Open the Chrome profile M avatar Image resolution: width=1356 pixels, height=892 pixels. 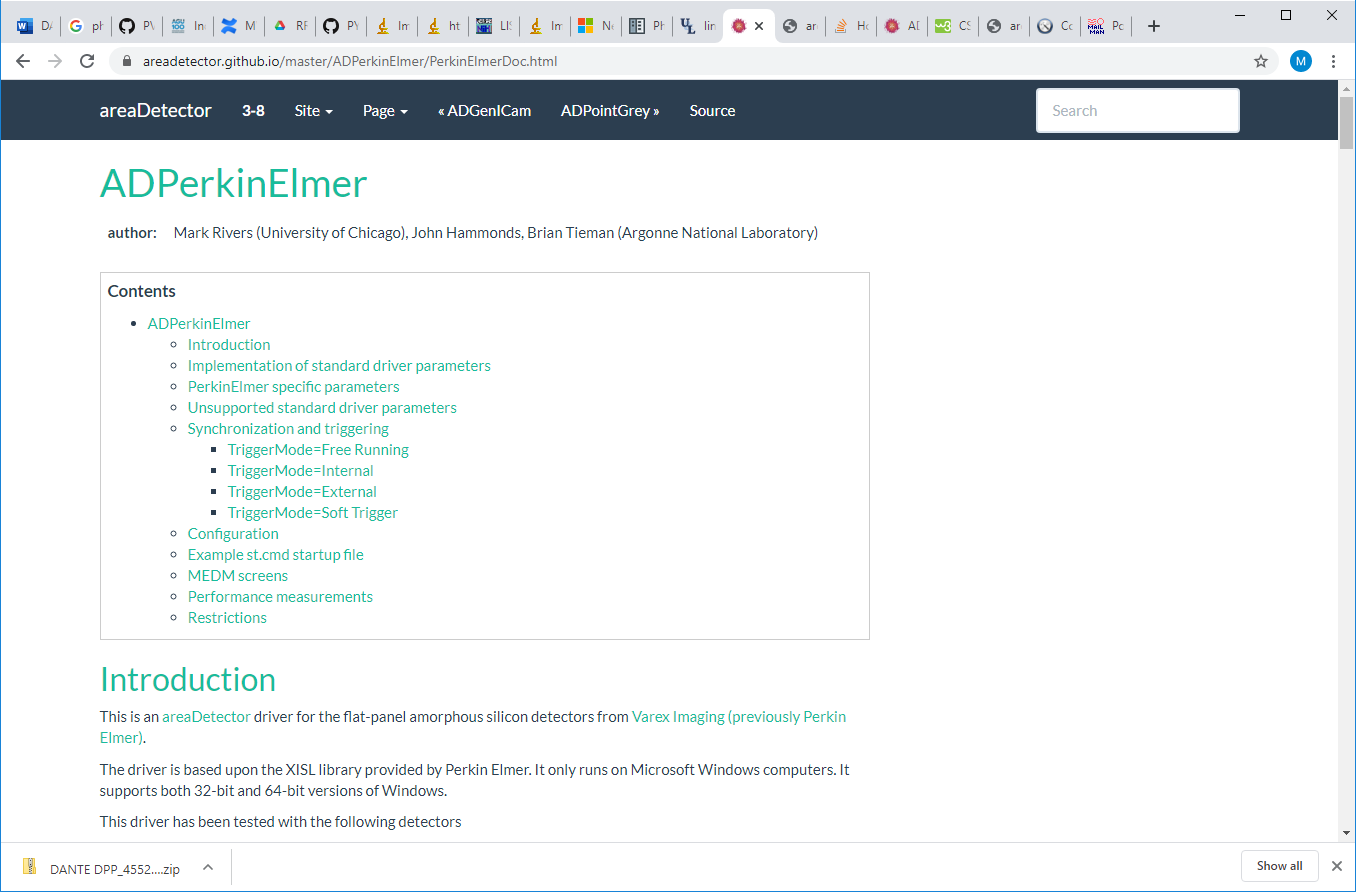[1300, 61]
